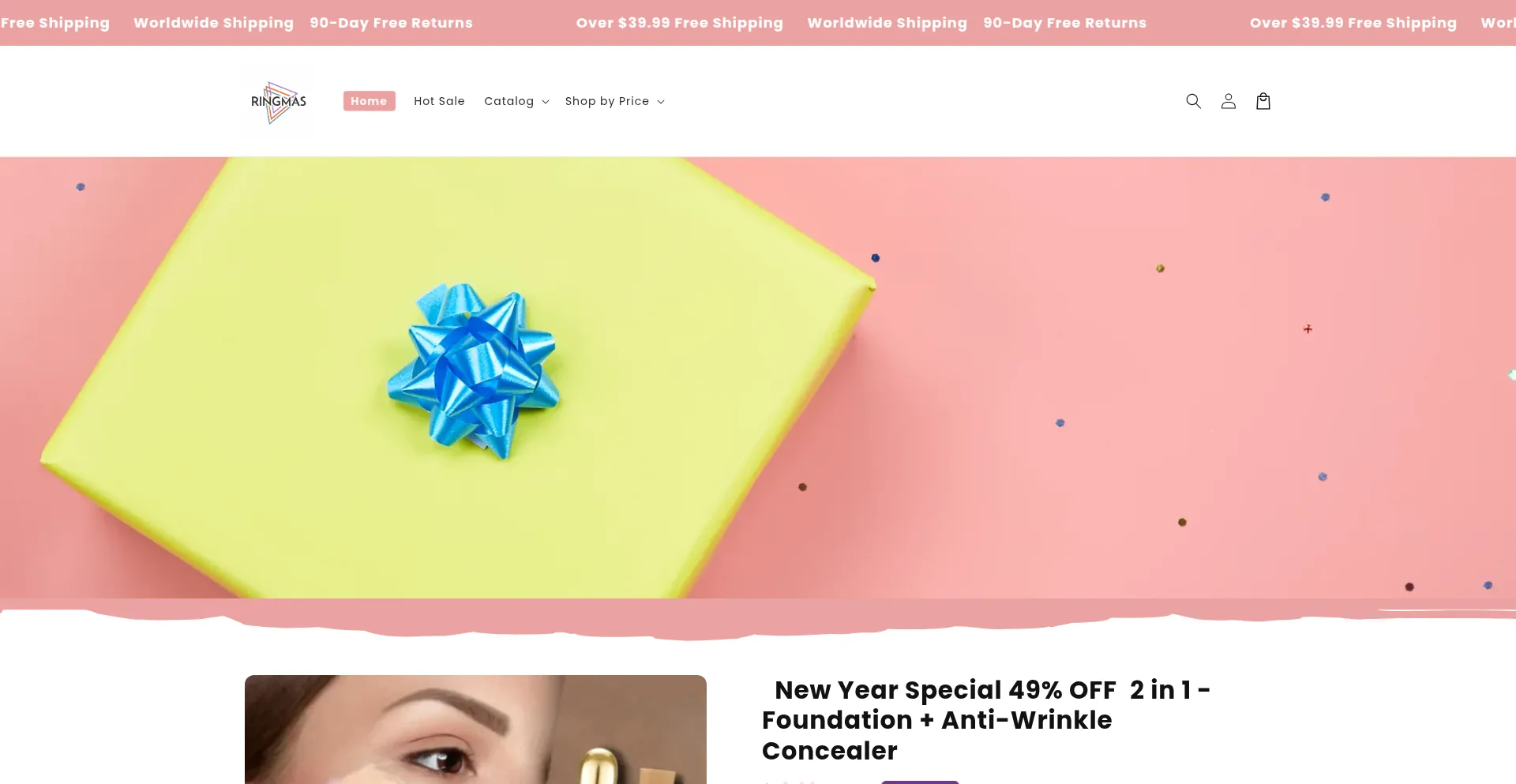Select the Home menu item

pos(369,101)
